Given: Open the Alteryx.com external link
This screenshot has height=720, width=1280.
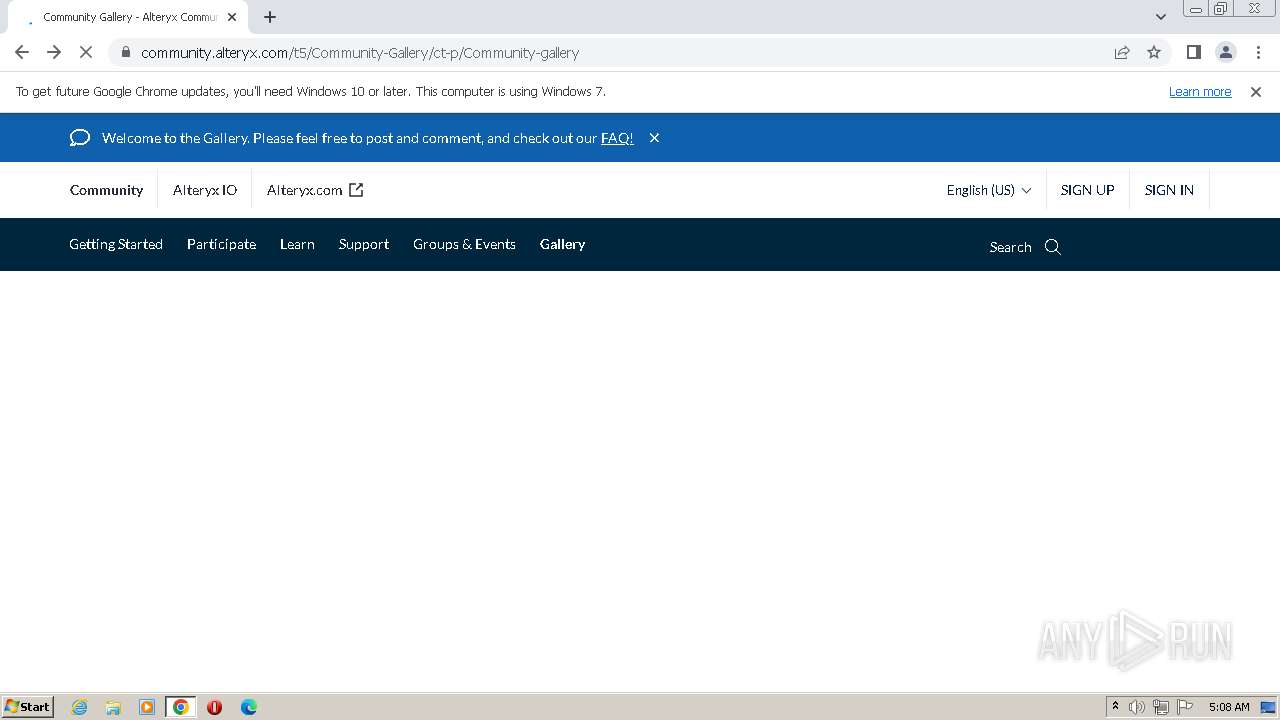Looking at the screenshot, I should click(x=315, y=190).
